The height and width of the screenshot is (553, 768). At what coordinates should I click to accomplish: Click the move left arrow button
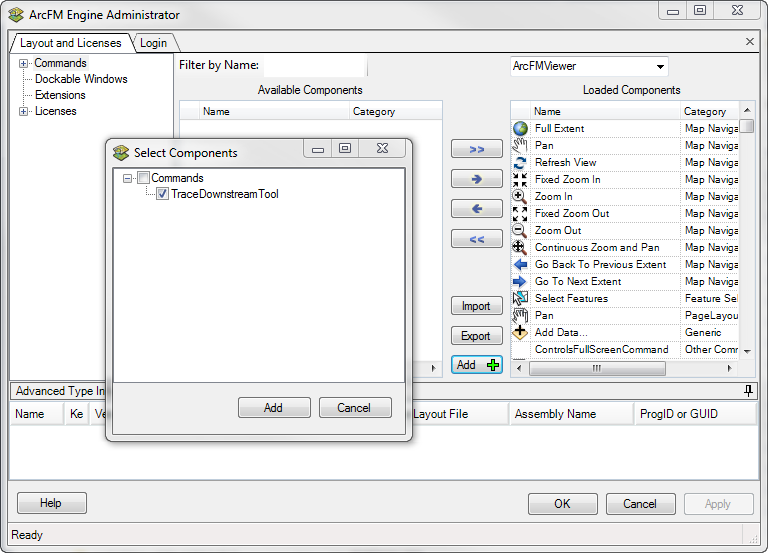tap(477, 209)
